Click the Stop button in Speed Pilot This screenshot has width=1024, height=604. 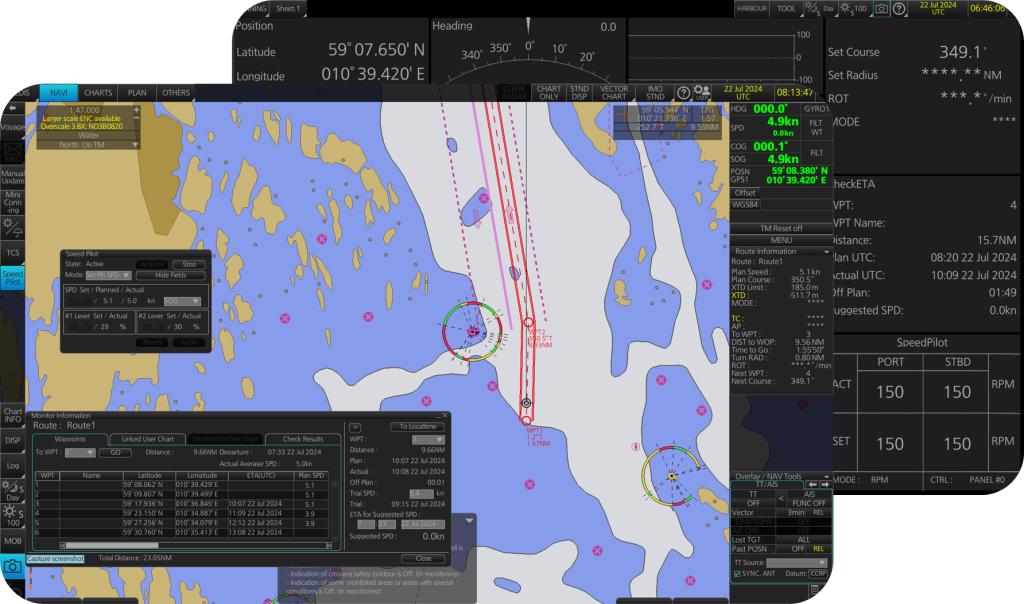coord(189,264)
